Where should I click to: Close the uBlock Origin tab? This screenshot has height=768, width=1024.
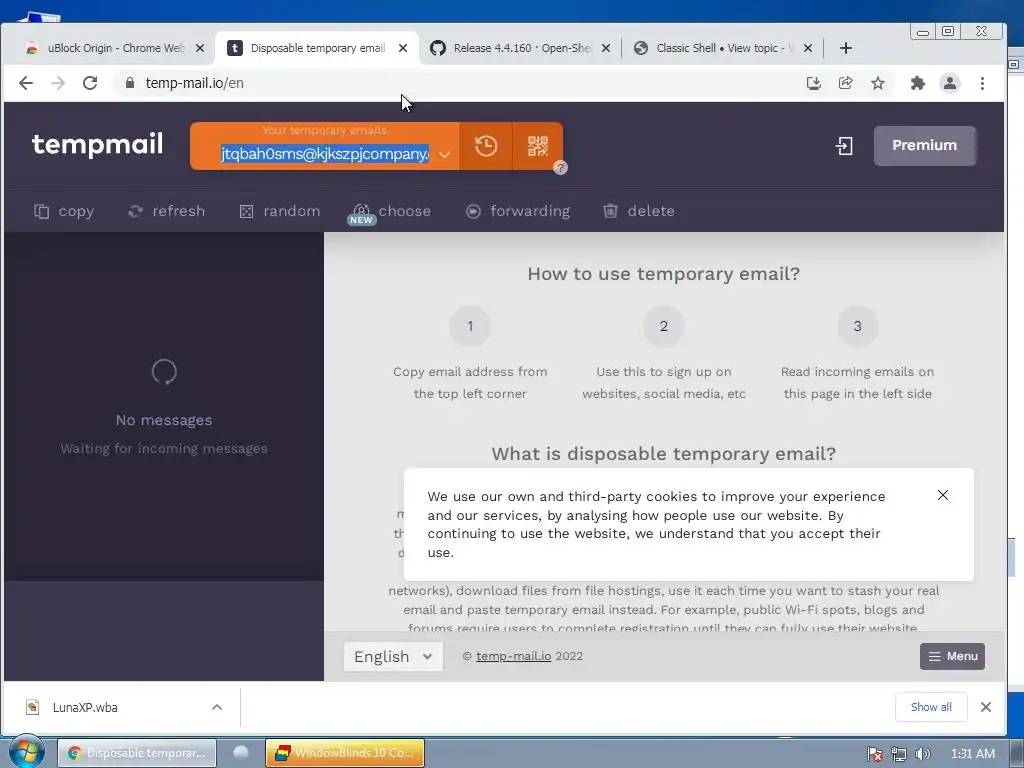[200, 48]
